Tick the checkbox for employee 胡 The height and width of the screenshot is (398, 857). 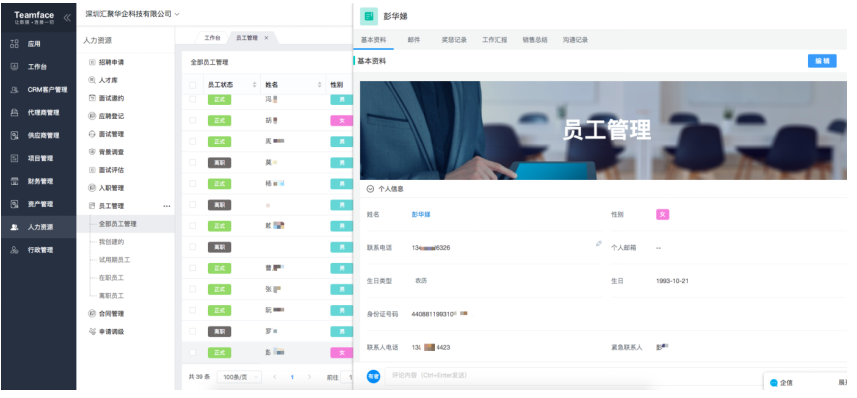[x=192, y=120]
